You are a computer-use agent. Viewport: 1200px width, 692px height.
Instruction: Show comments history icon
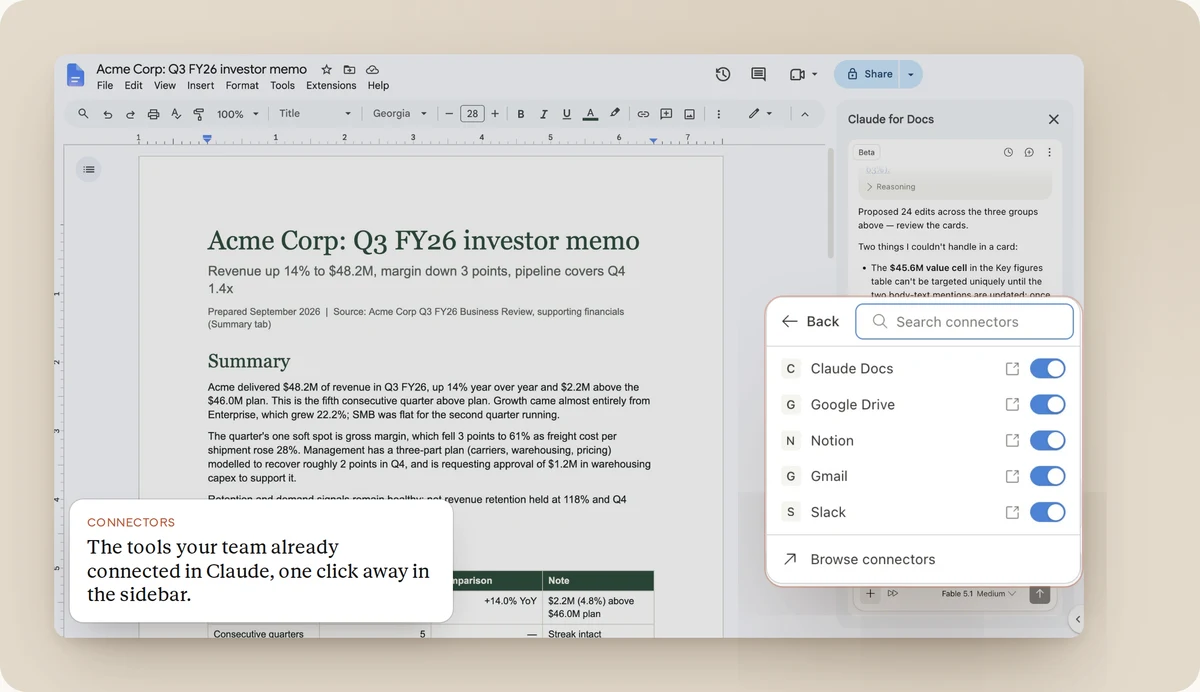(758, 74)
